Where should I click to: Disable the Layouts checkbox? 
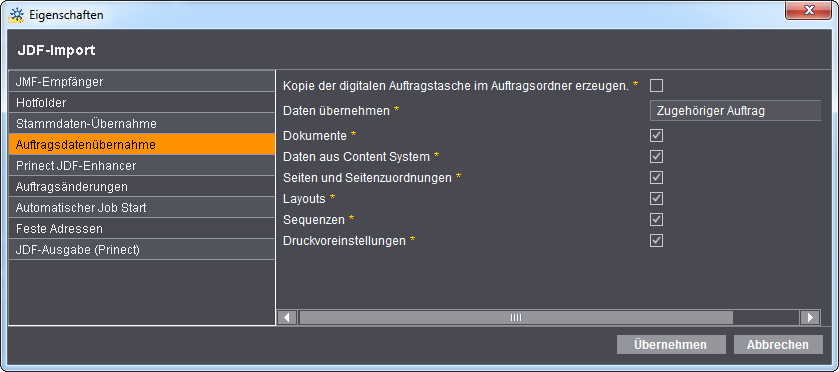[x=657, y=199]
